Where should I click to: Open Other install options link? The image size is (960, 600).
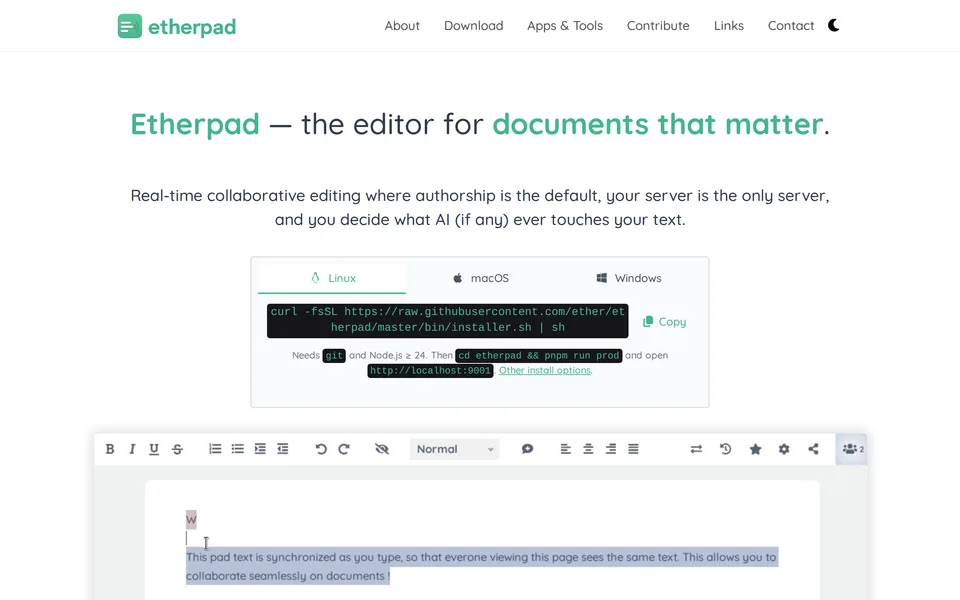[x=544, y=370]
